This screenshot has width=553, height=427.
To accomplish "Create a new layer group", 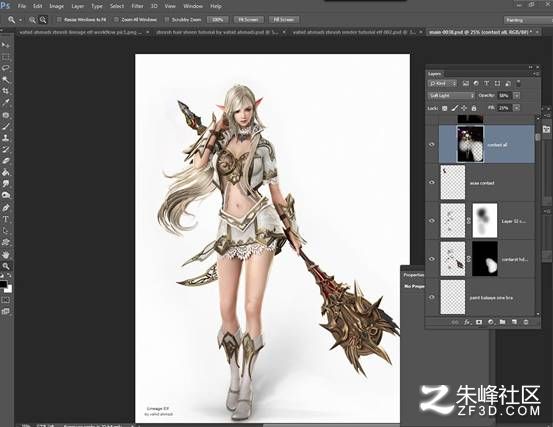I will 502,322.
